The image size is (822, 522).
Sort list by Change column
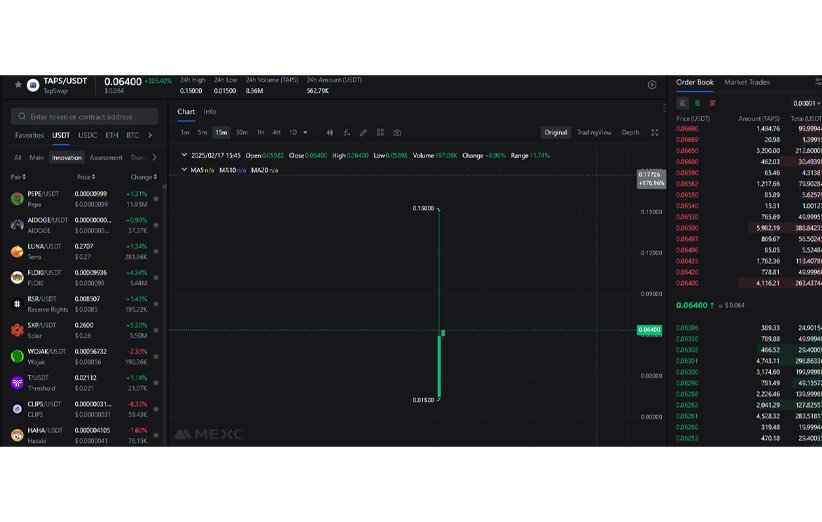144,177
